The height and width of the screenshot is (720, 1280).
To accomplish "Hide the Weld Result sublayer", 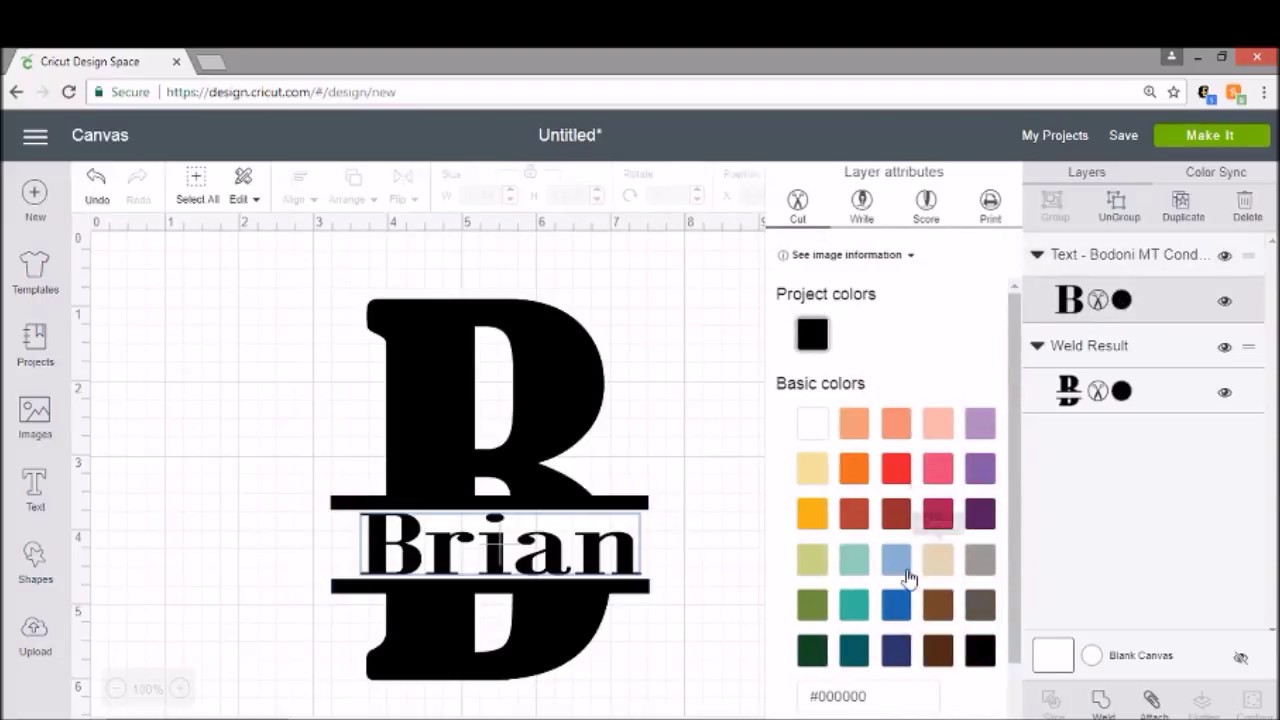I will [1224, 393].
